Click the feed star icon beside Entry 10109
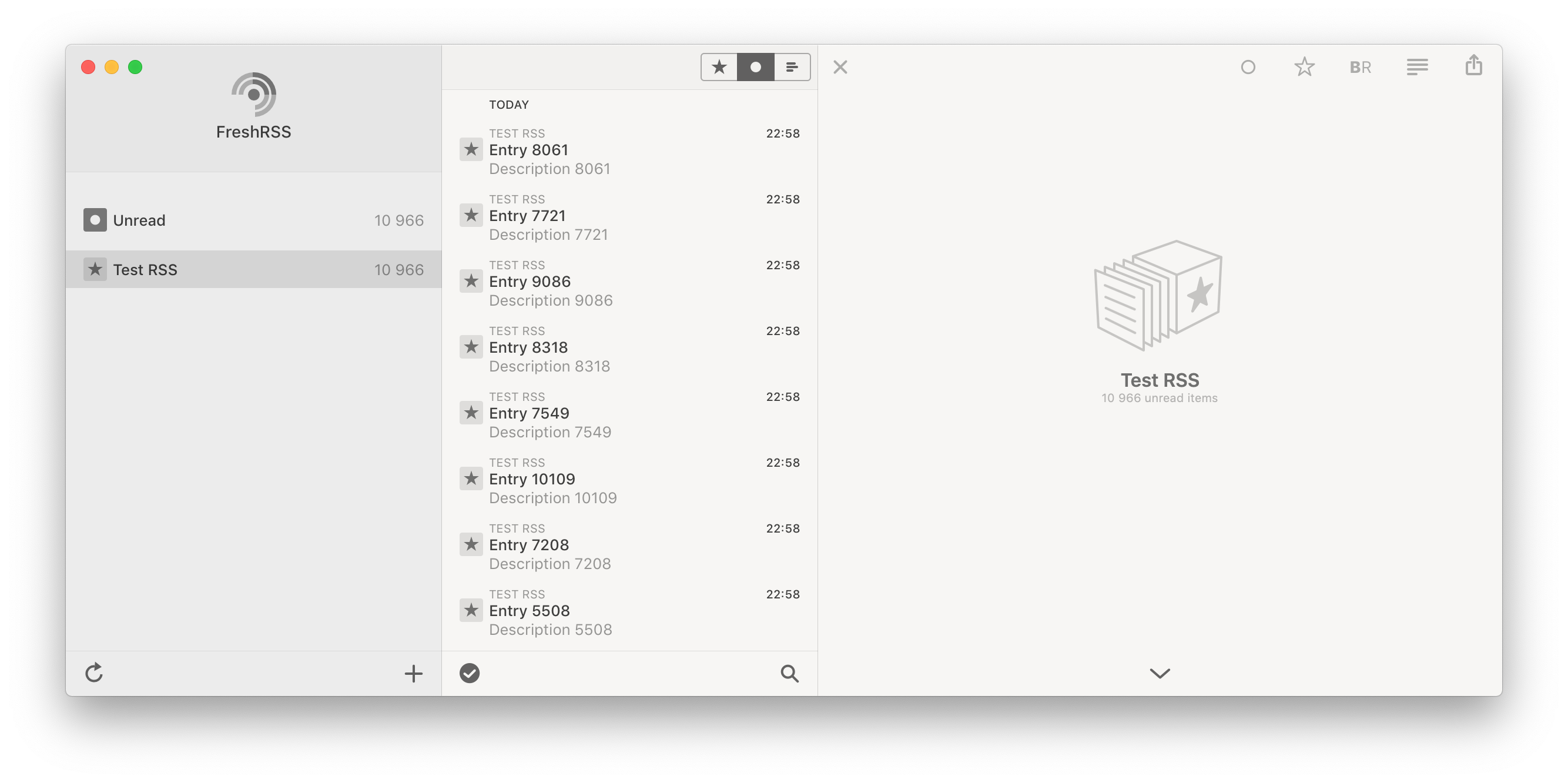This screenshot has height=783, width=1568. 471,478
